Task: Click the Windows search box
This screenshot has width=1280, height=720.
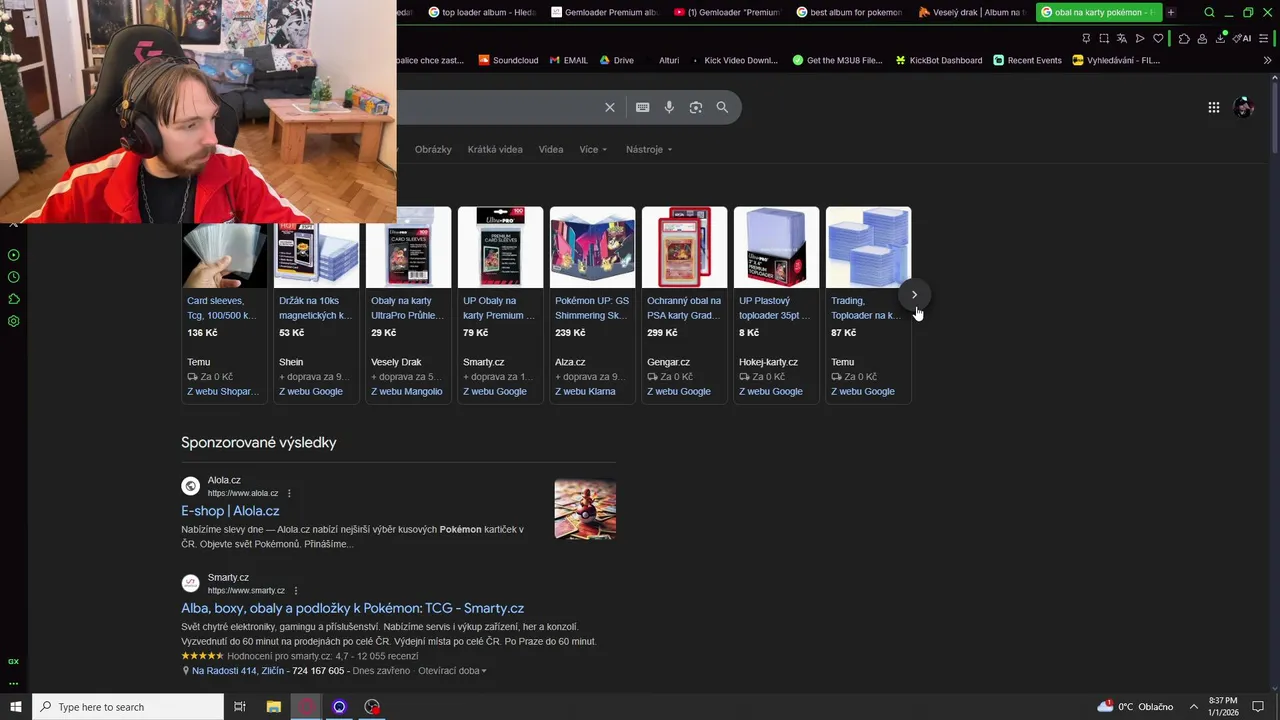Action: [x=128, y=707]
